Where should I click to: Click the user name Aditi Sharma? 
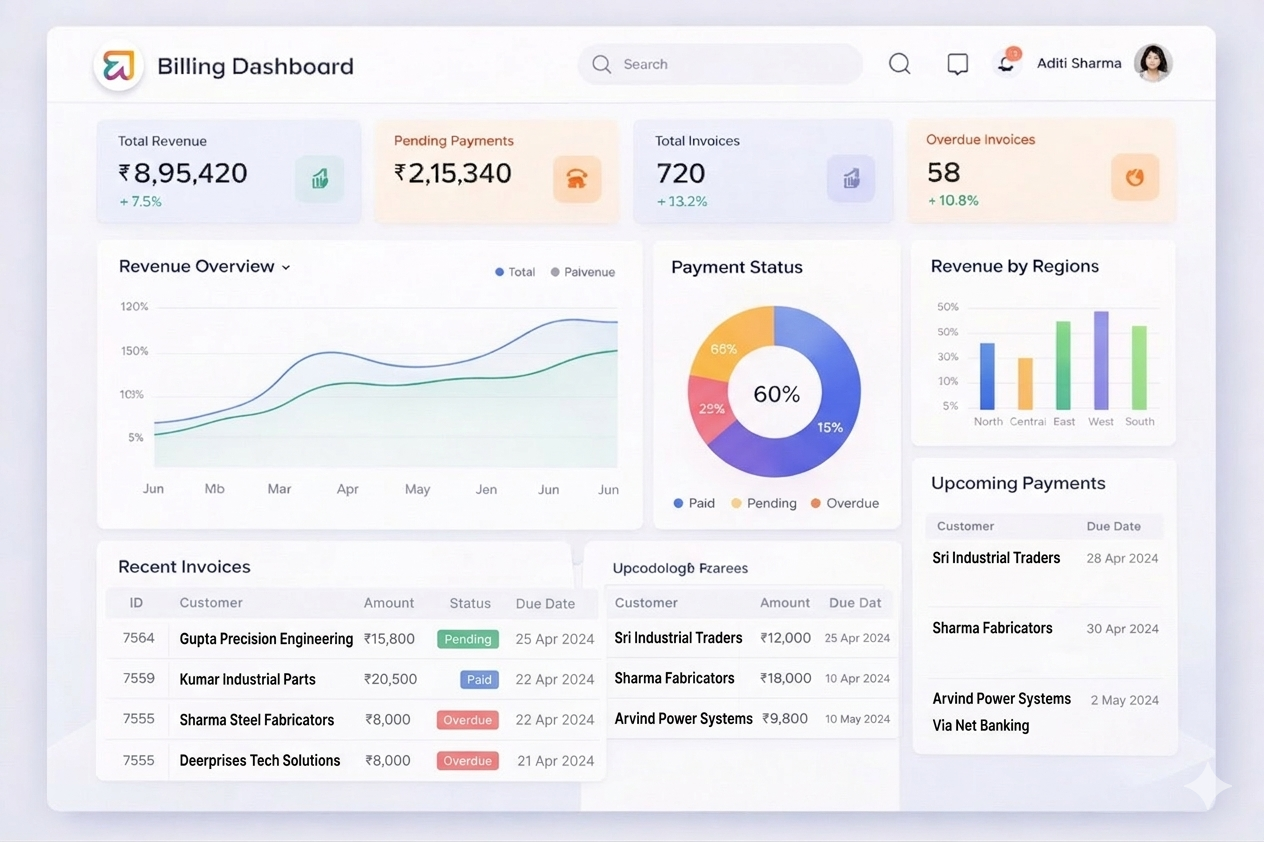pyautogui.click(x=1079, y=63)
